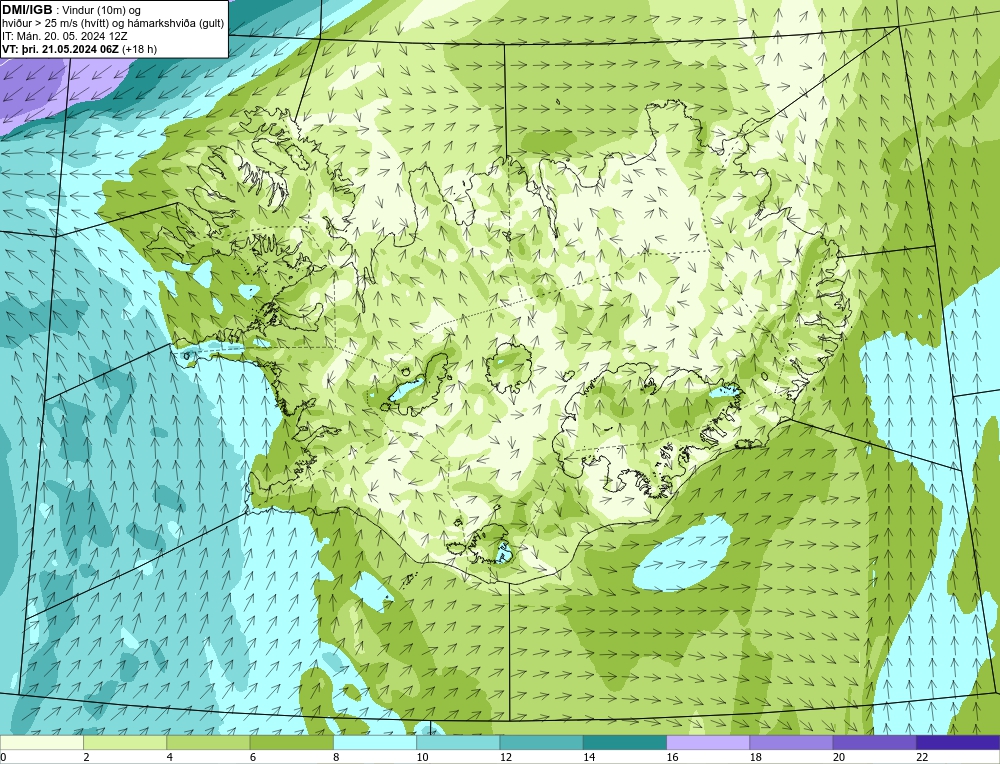Screen dimensions: 1000x764
Task: Click the legend label '6'
Action: coord(253,757)
